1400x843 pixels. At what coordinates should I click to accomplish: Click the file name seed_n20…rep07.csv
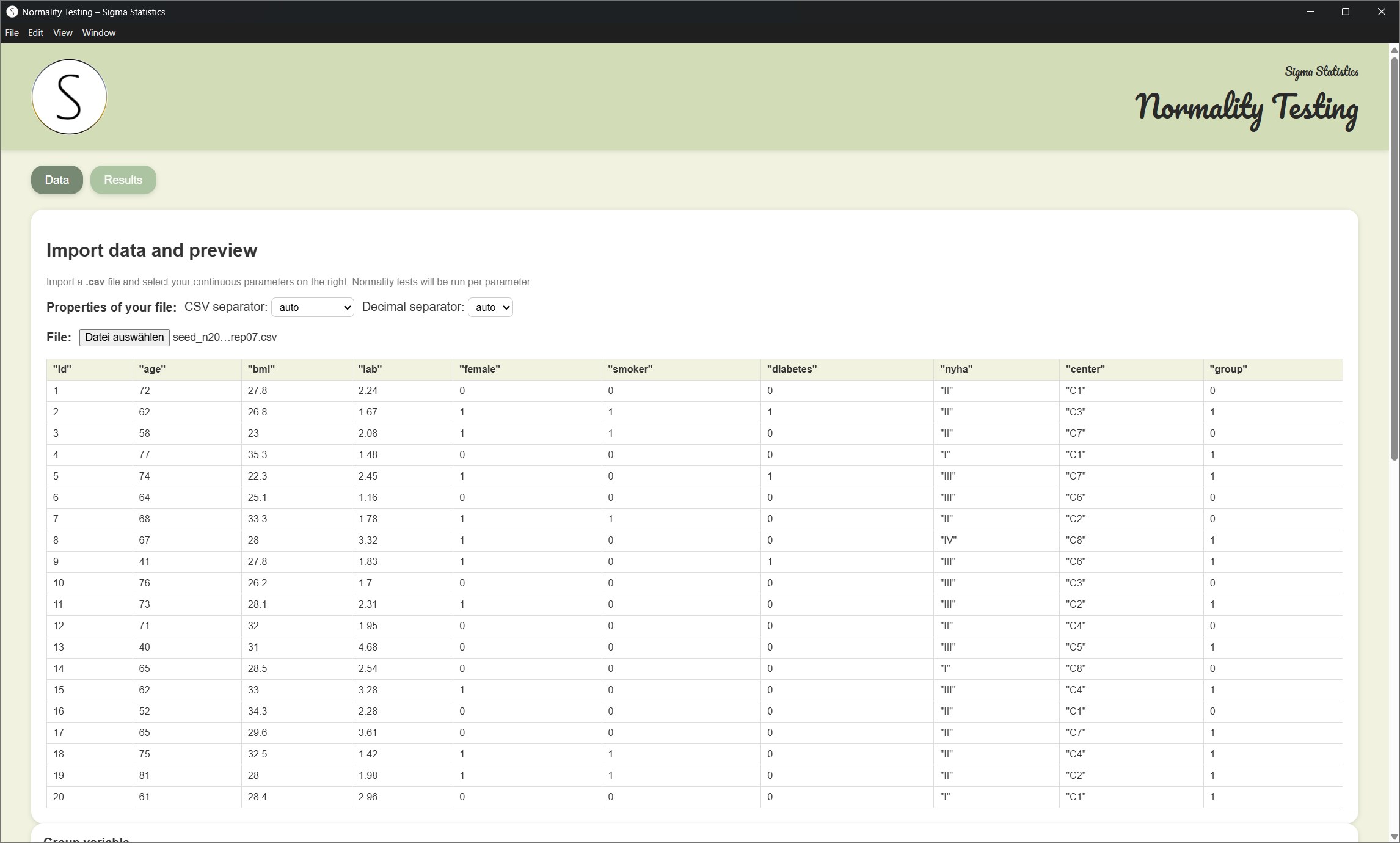point(225,337)
